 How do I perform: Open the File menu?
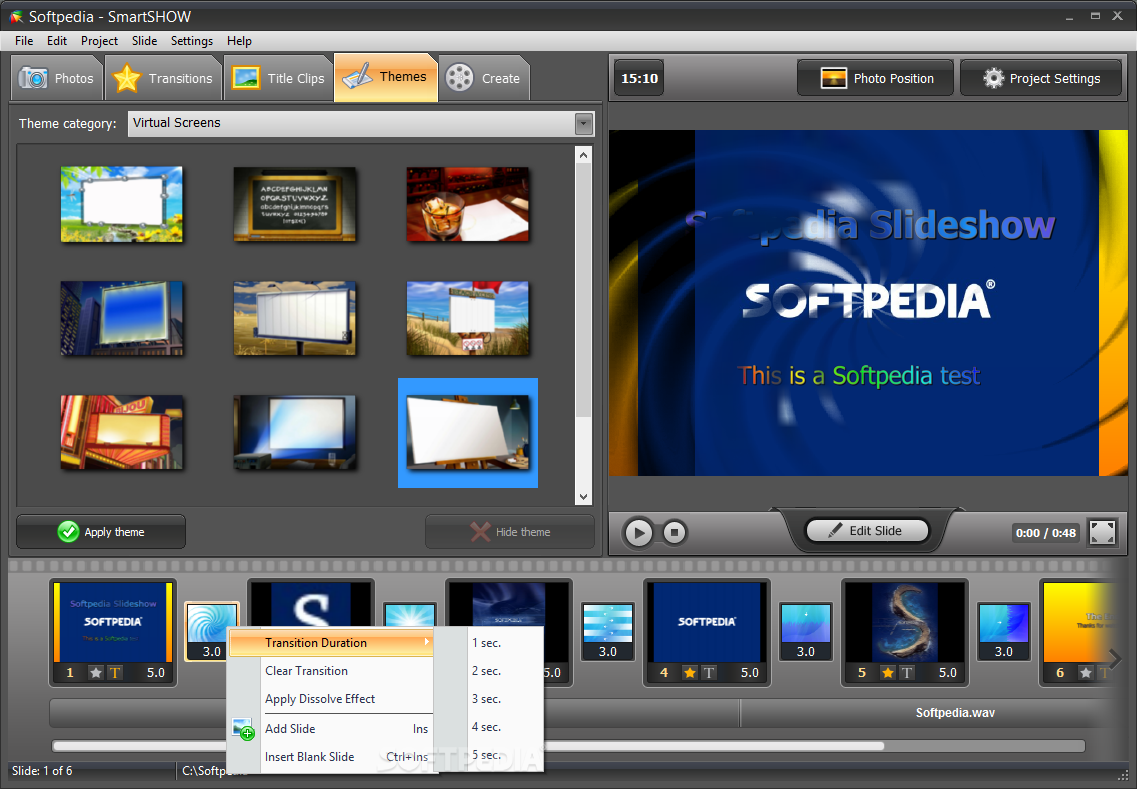click(x=24, y=41)
